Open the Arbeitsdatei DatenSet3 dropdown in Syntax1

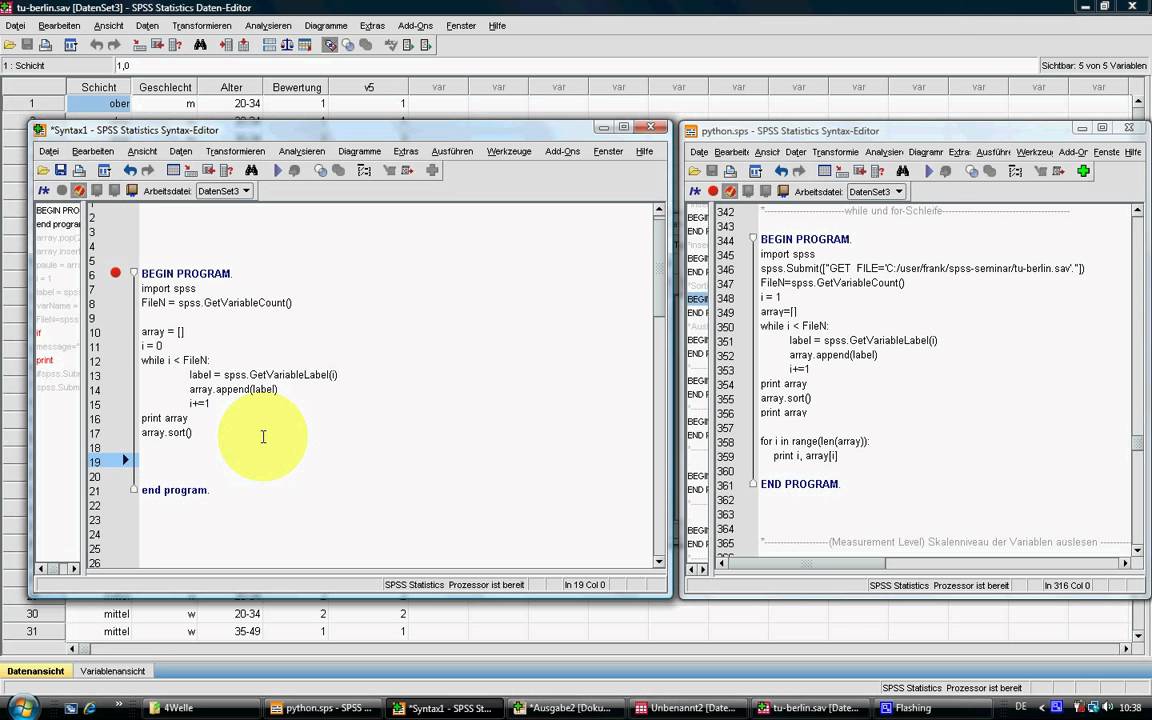click(224, 191)
